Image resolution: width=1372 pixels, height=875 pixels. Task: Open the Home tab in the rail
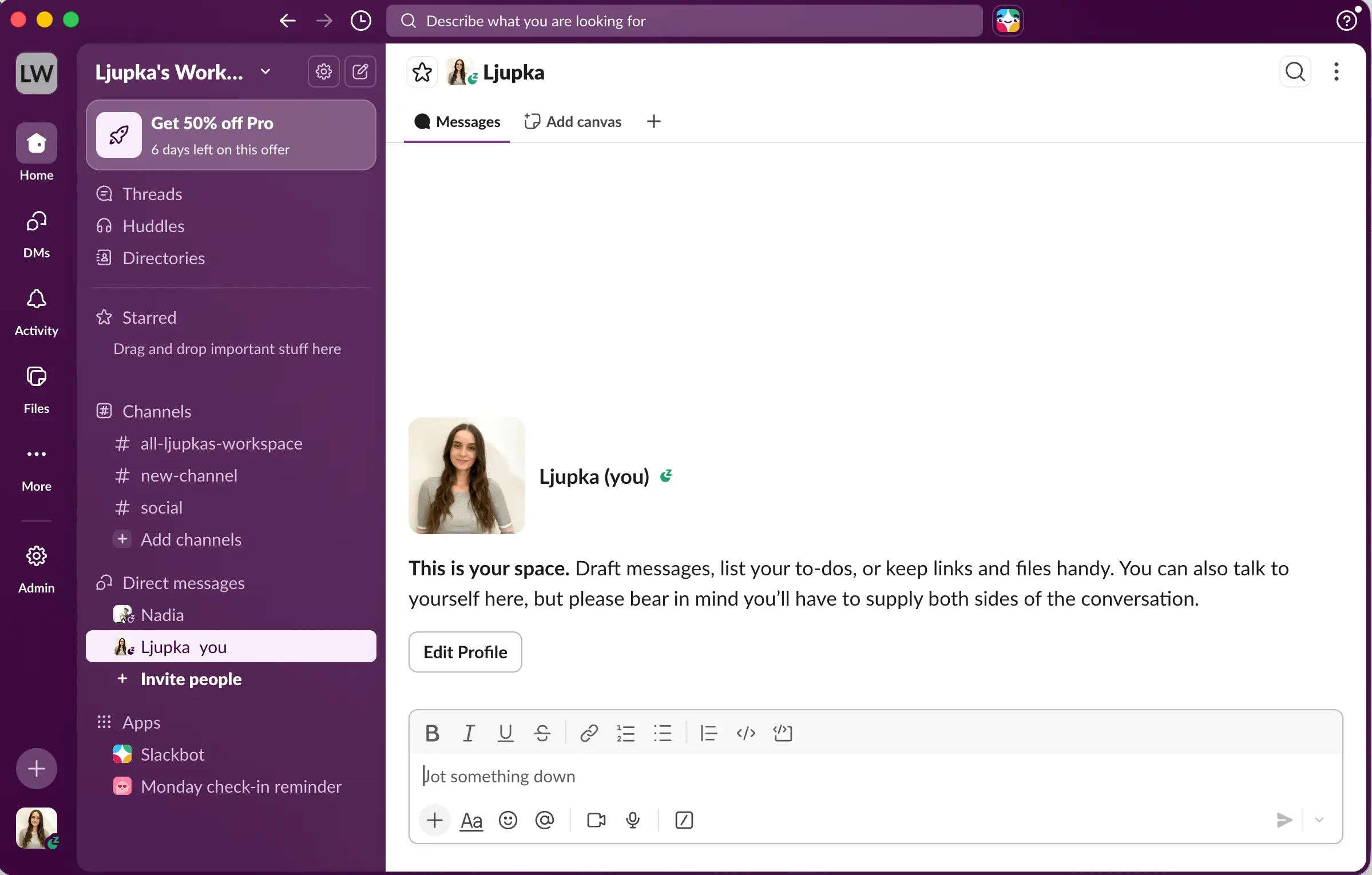(x=37, y=153)
